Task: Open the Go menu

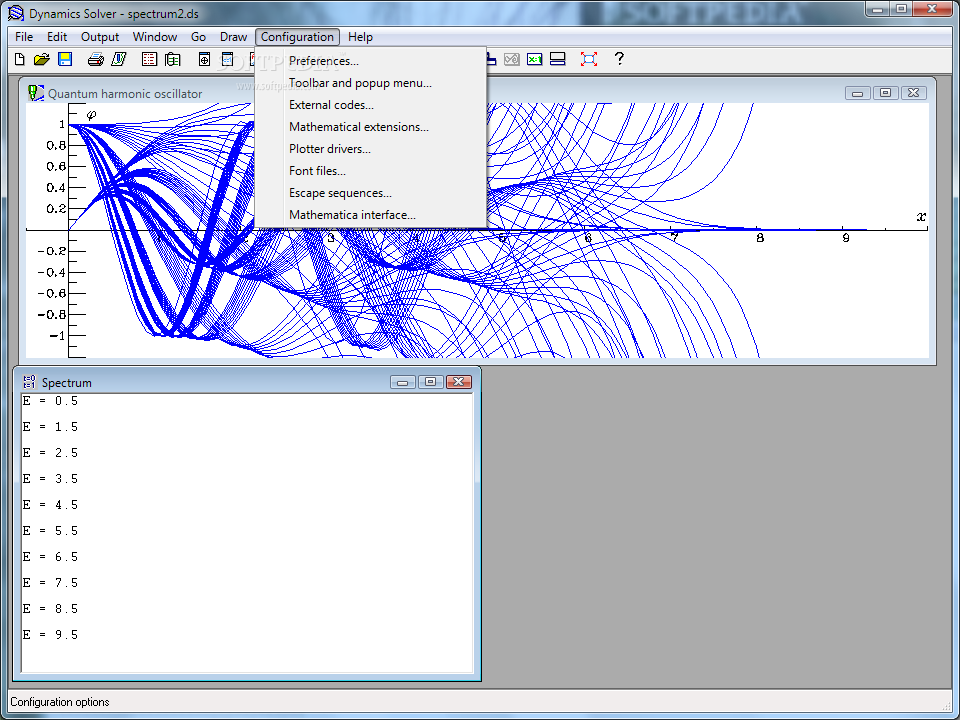Action: 198,37
